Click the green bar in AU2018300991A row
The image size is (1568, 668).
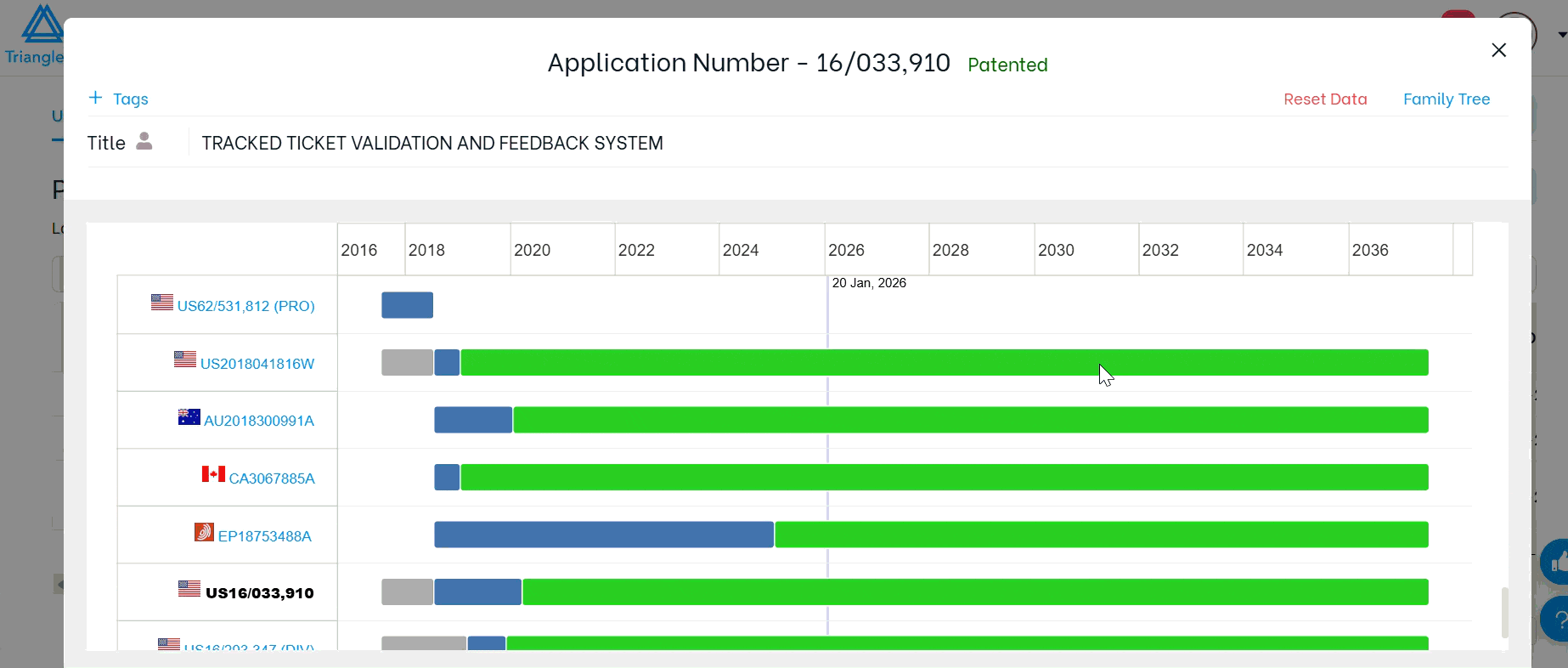[970, 420]
